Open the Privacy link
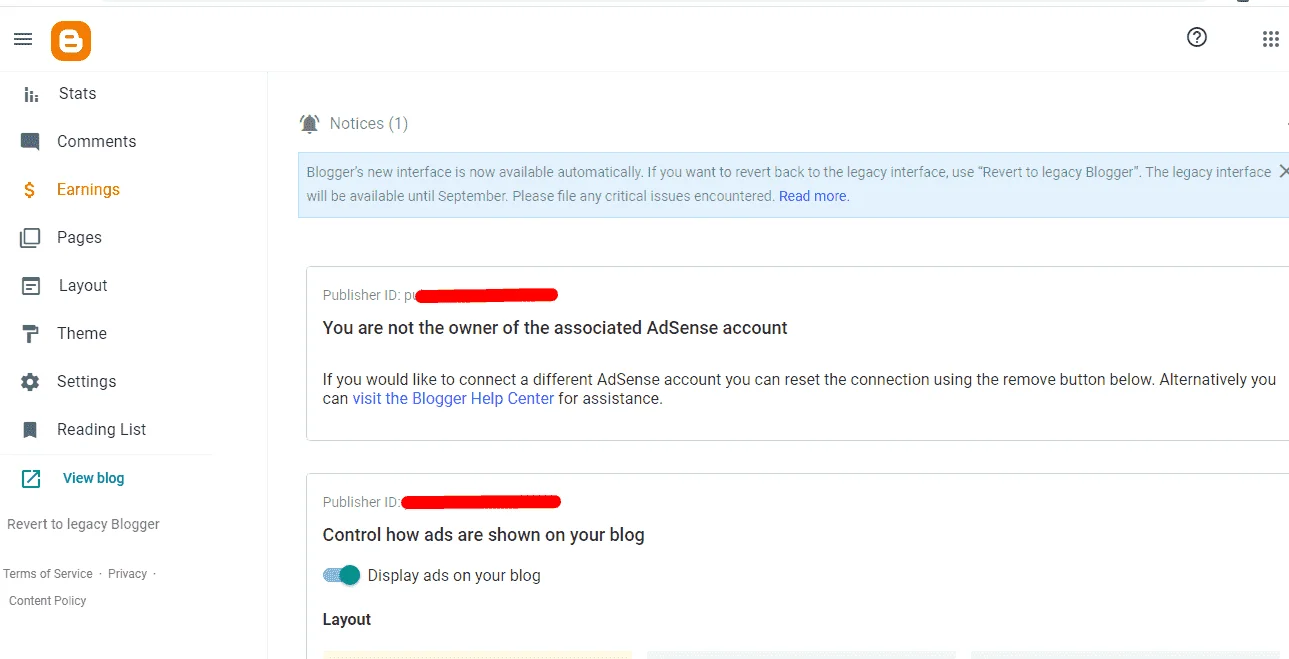This screenshot has height=659, width=1289. (x=127, y=574)
